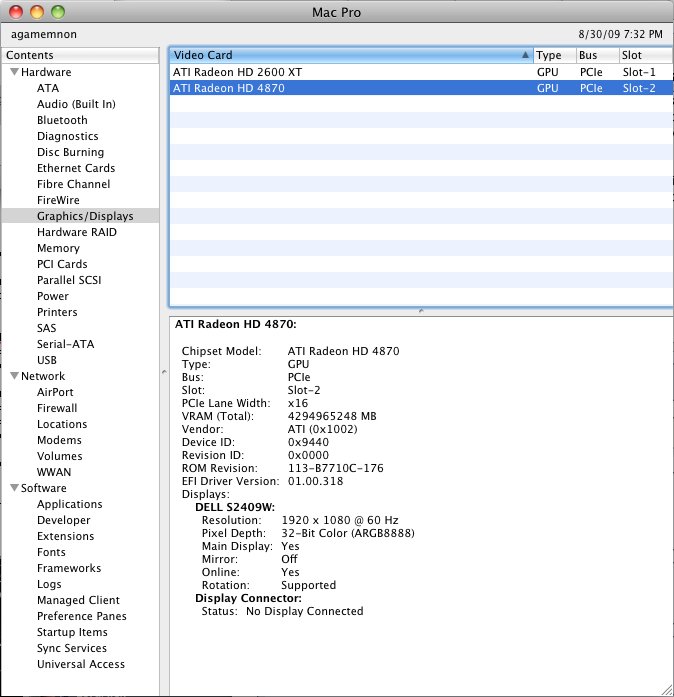Image resolution: width=674 pixels, height=697 pixels.
Task: View Extensions under Software
Action: coord(66,536)
